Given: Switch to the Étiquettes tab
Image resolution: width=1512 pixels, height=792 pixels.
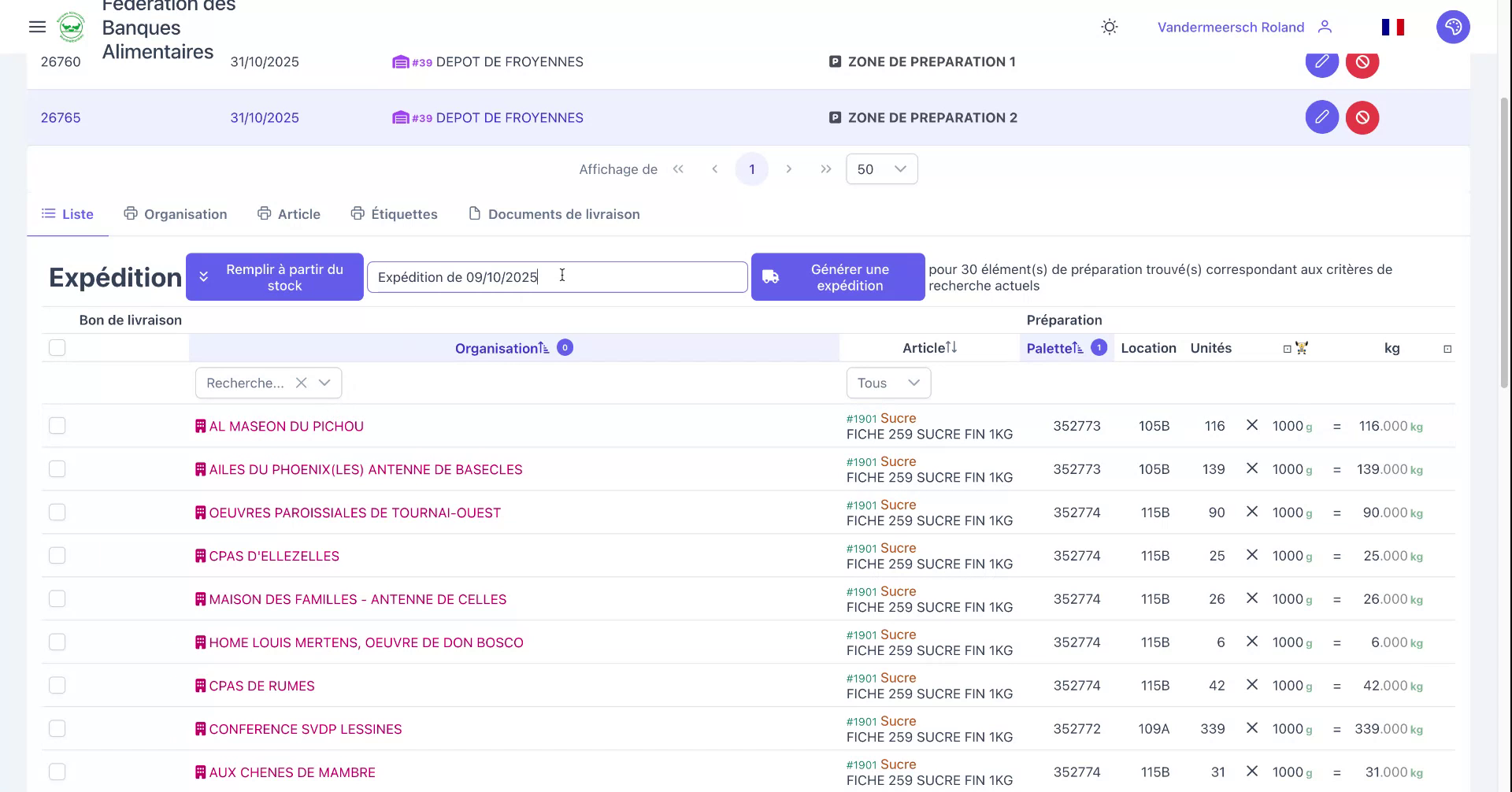Looking at the screenshot, I should click(x=403, y=213).
